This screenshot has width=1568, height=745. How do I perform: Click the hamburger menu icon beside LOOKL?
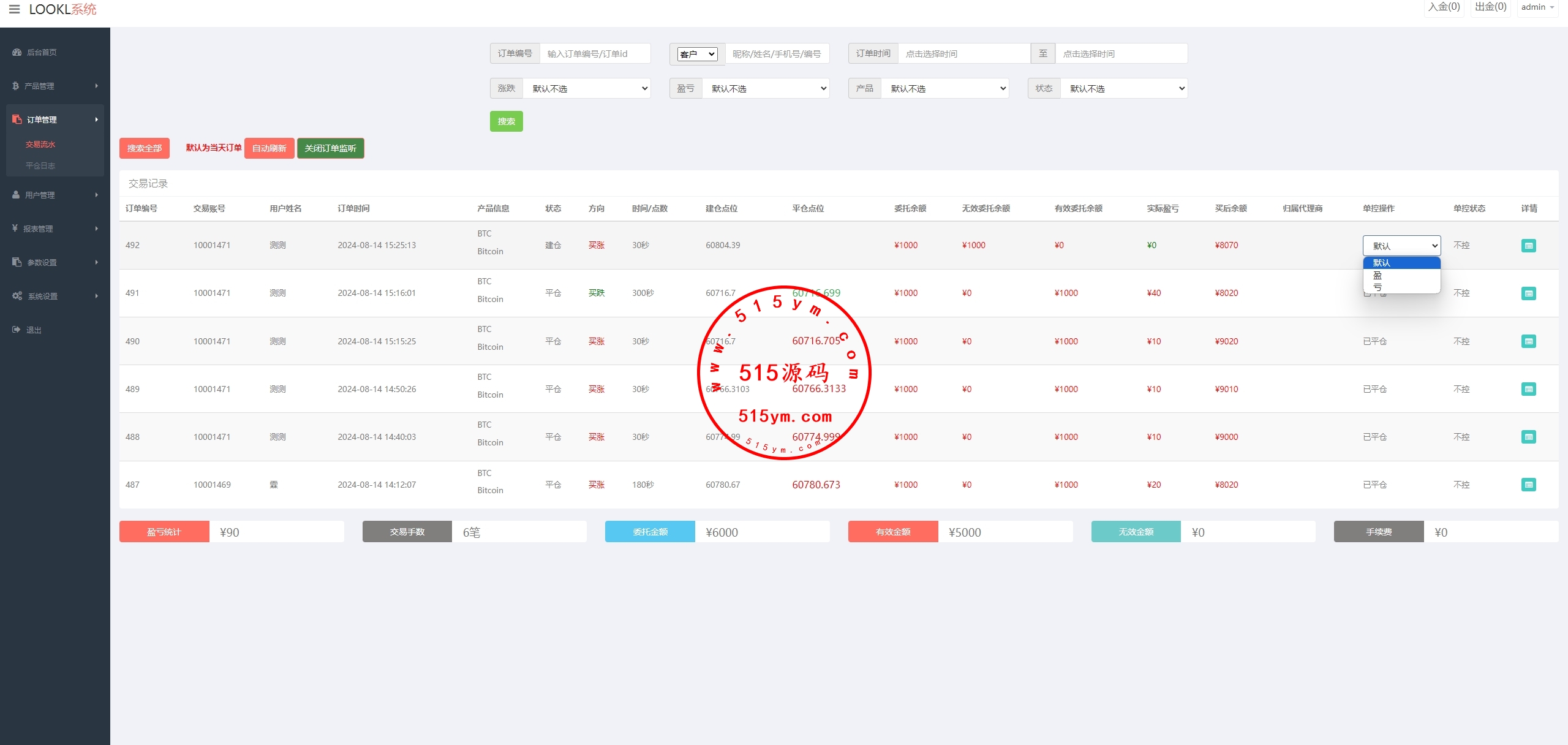coord(14,9)
